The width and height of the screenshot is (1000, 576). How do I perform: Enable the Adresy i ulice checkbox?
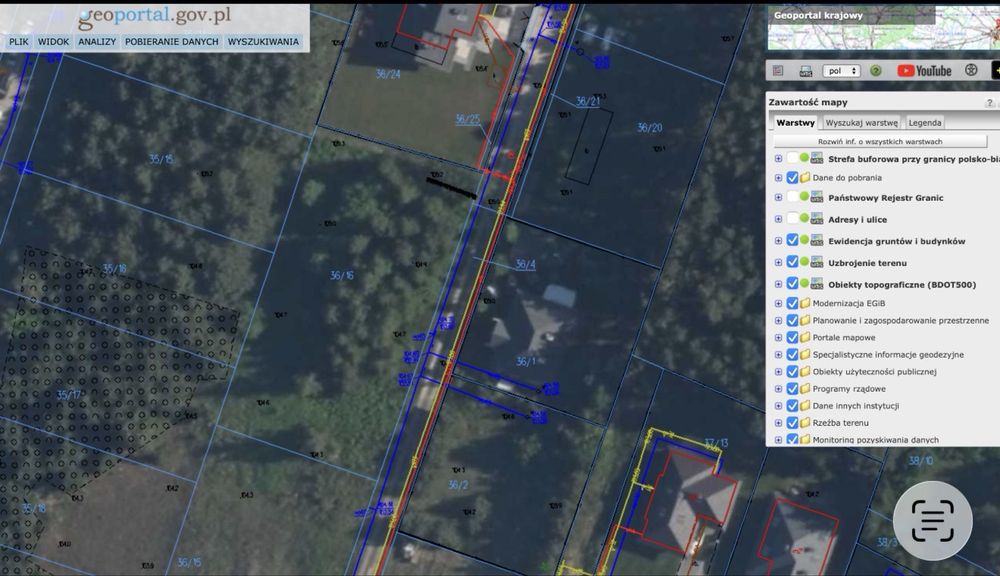792,219
